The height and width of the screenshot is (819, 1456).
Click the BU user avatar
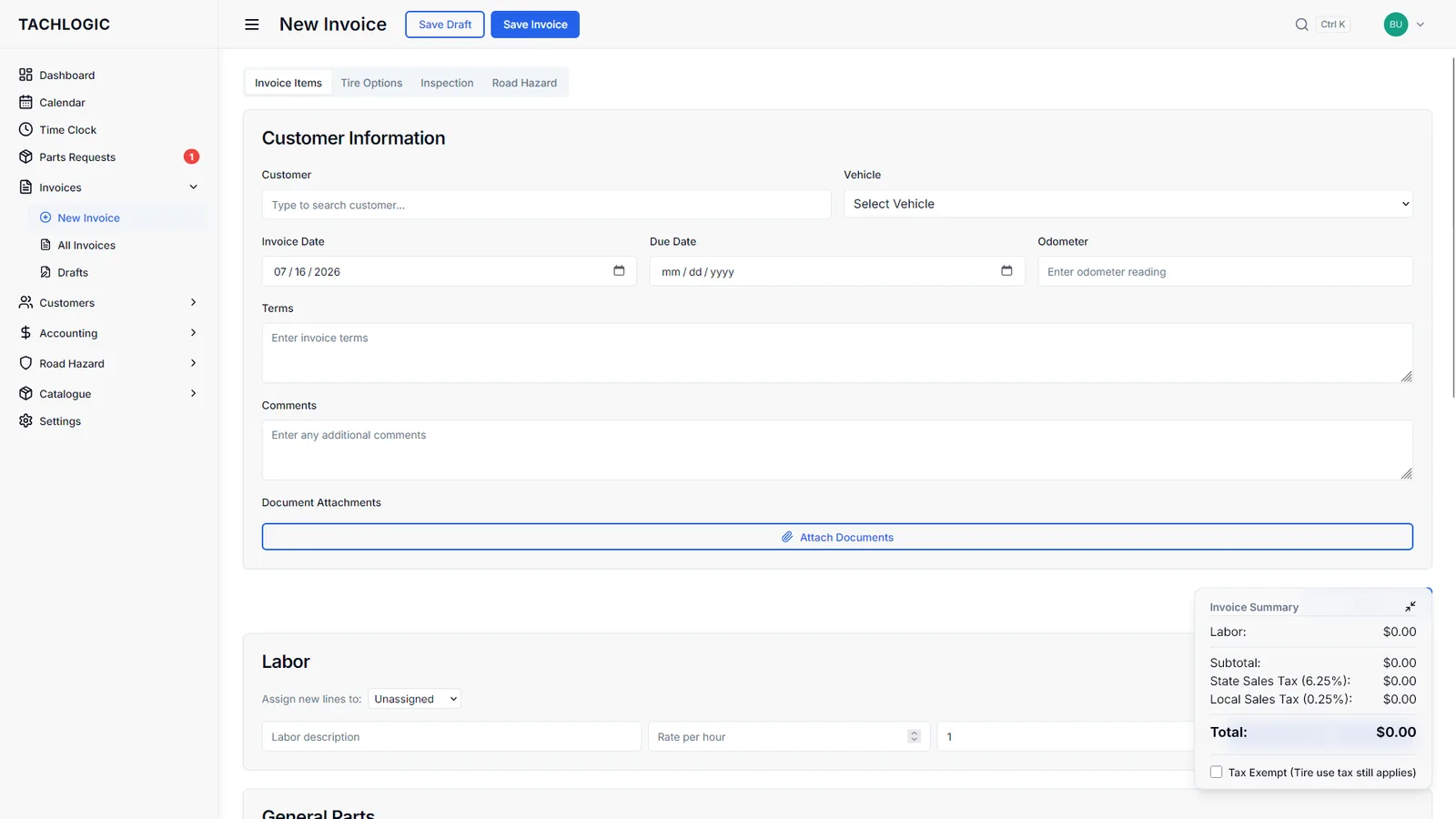[1395, 25]
